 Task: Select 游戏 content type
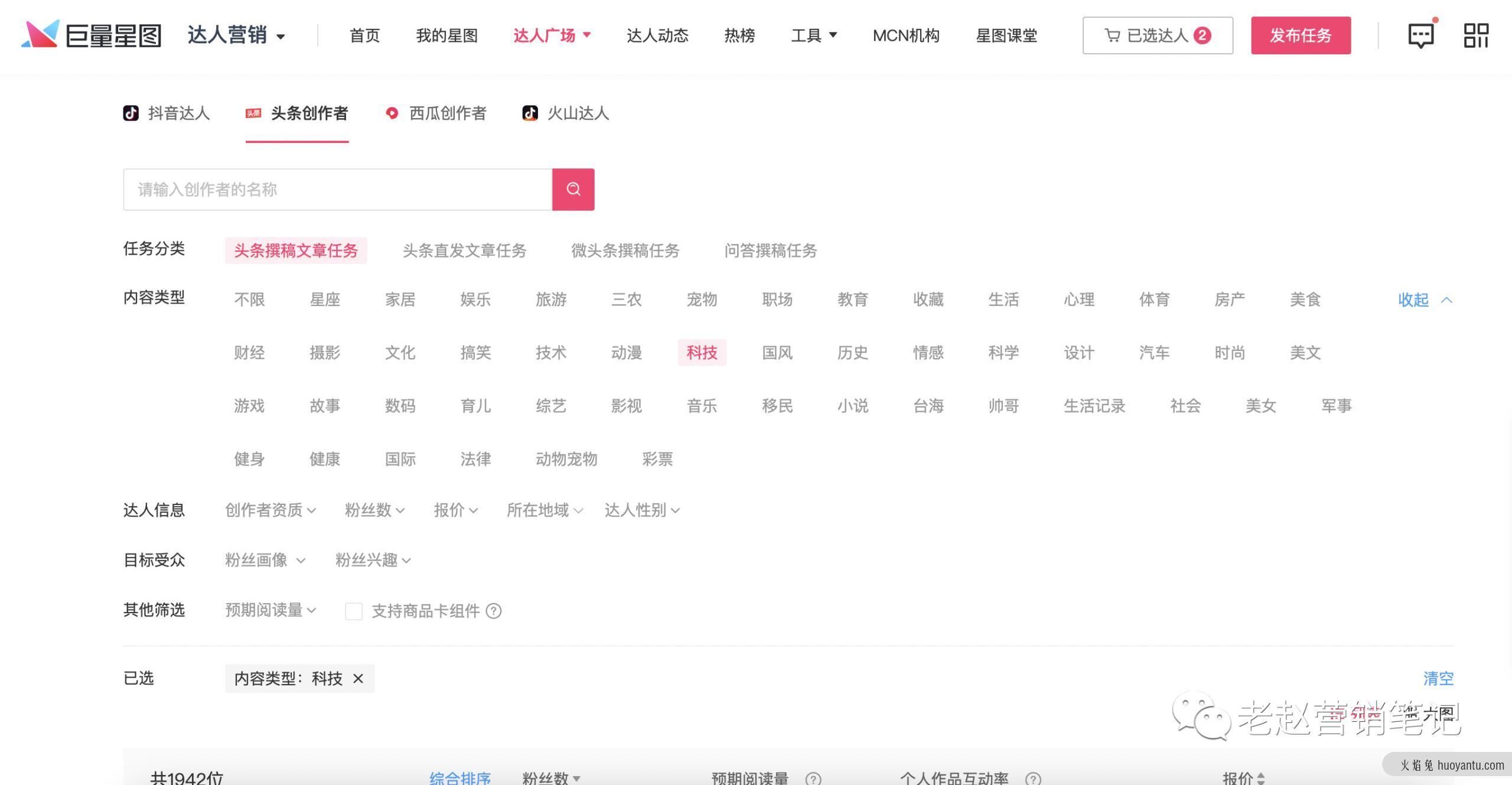[x=249, y=406]
